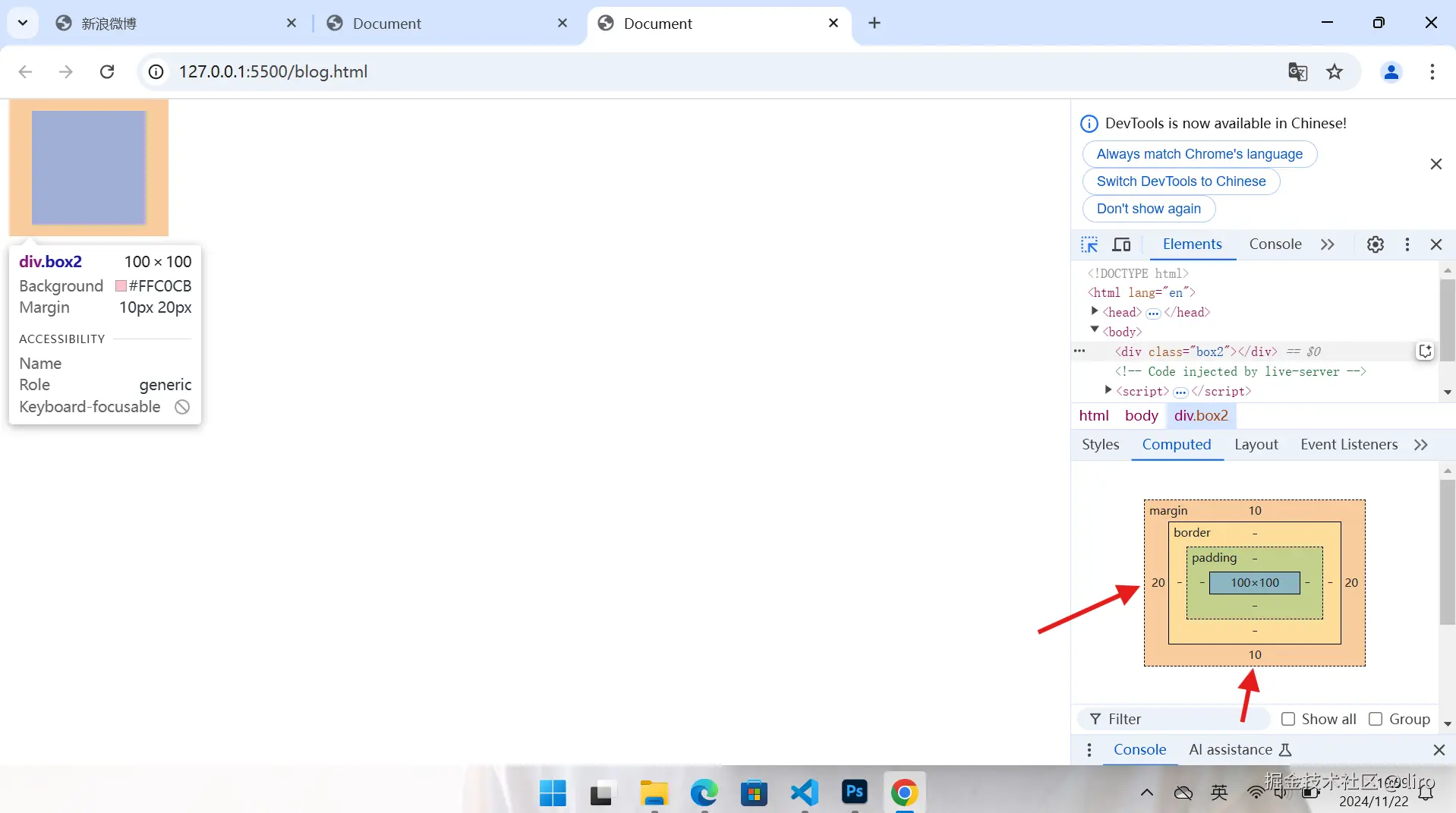Image resolution: width=1456 pixels, height=813 pixels.
Task: Open the Event Listeners tab
Action: point(1348,445)
